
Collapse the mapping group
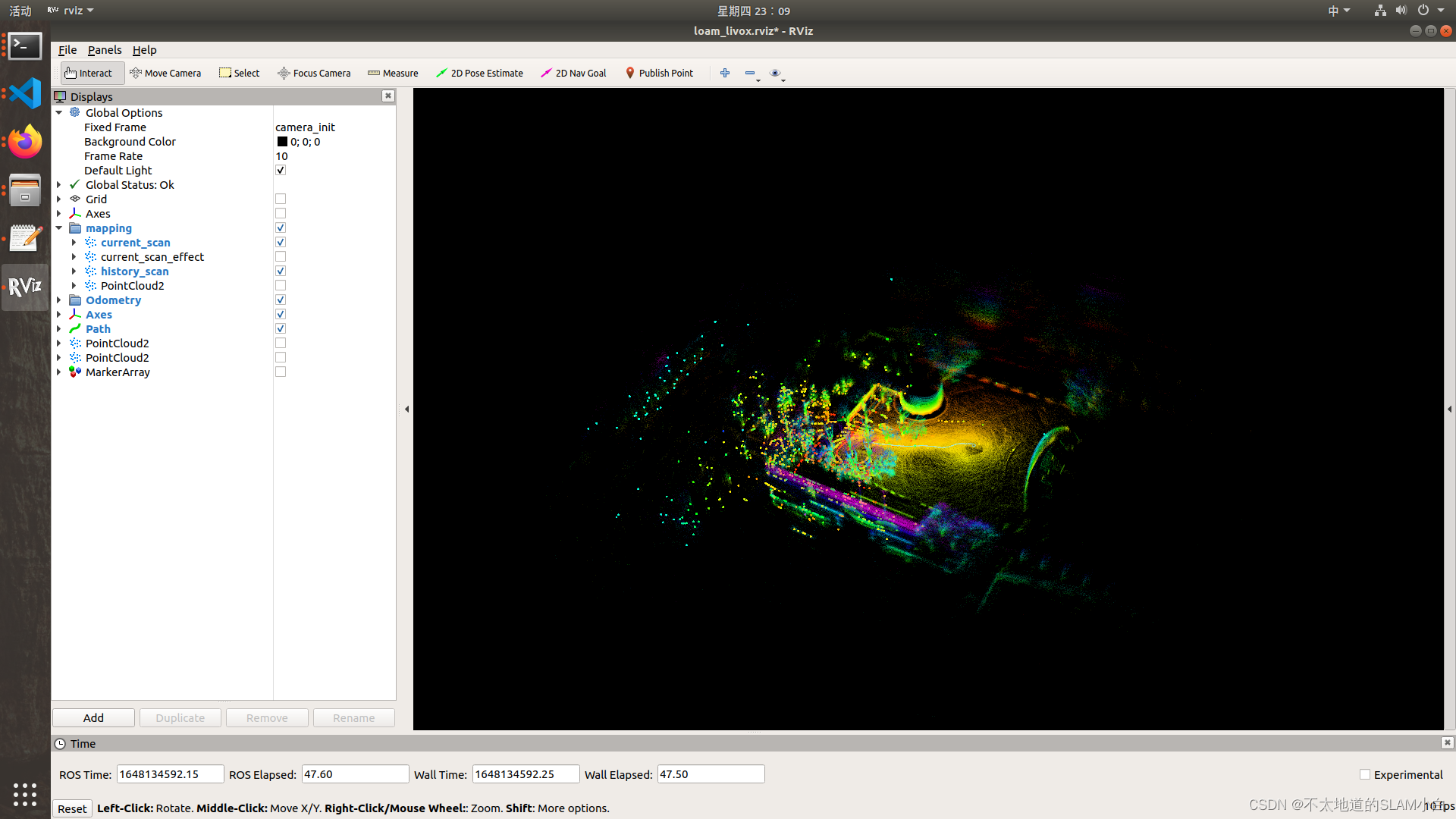tap(59, 228)
